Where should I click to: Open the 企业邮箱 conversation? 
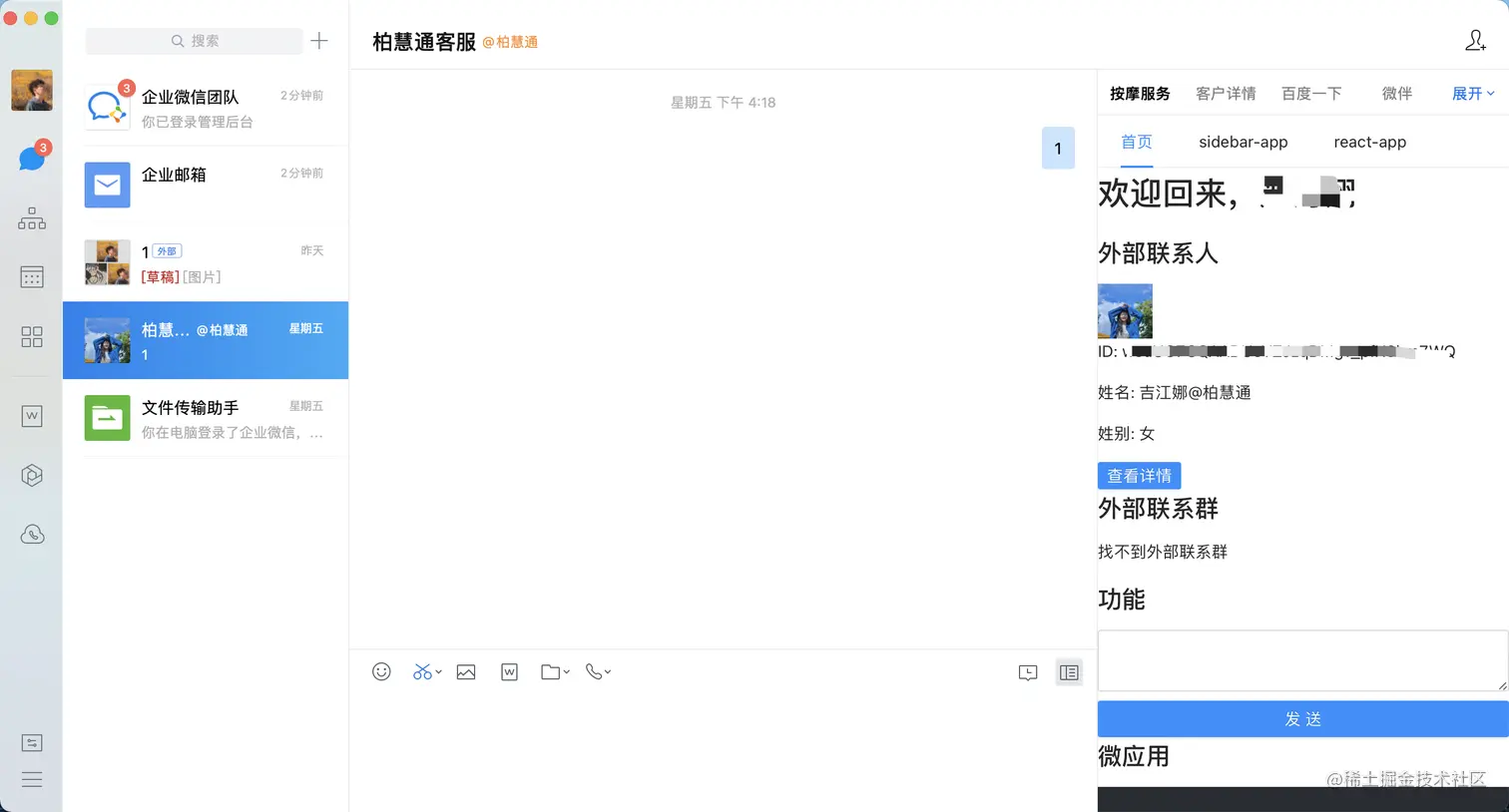[206, 186]
